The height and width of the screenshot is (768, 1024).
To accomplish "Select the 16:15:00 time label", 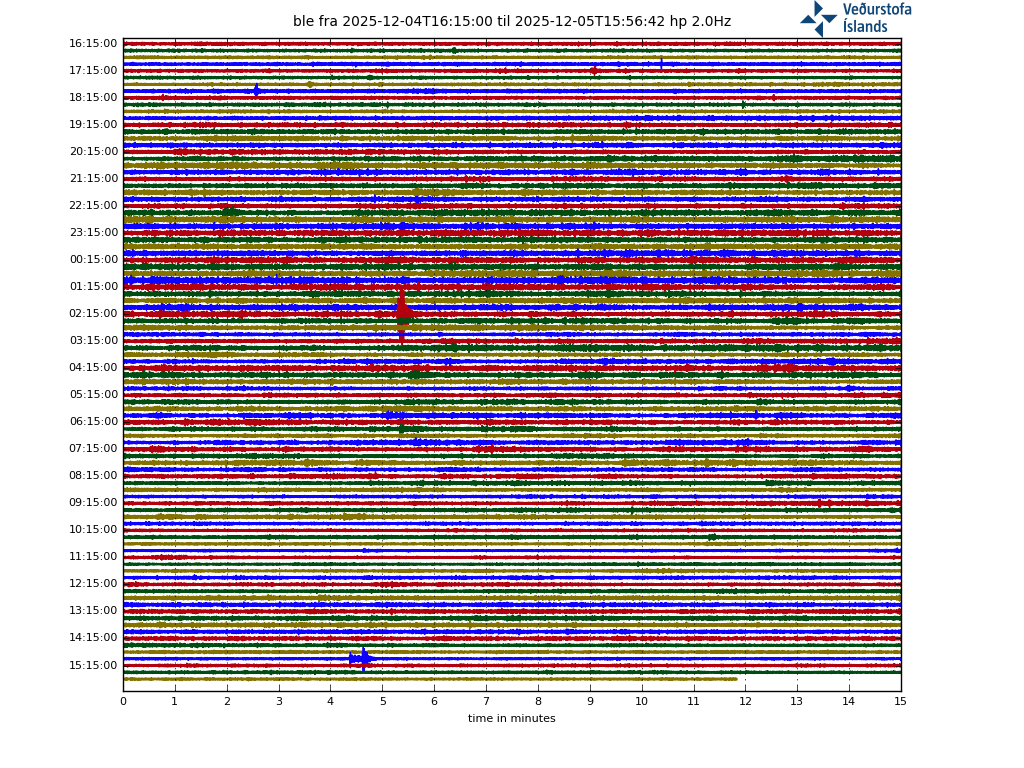I will coord(93,44).
